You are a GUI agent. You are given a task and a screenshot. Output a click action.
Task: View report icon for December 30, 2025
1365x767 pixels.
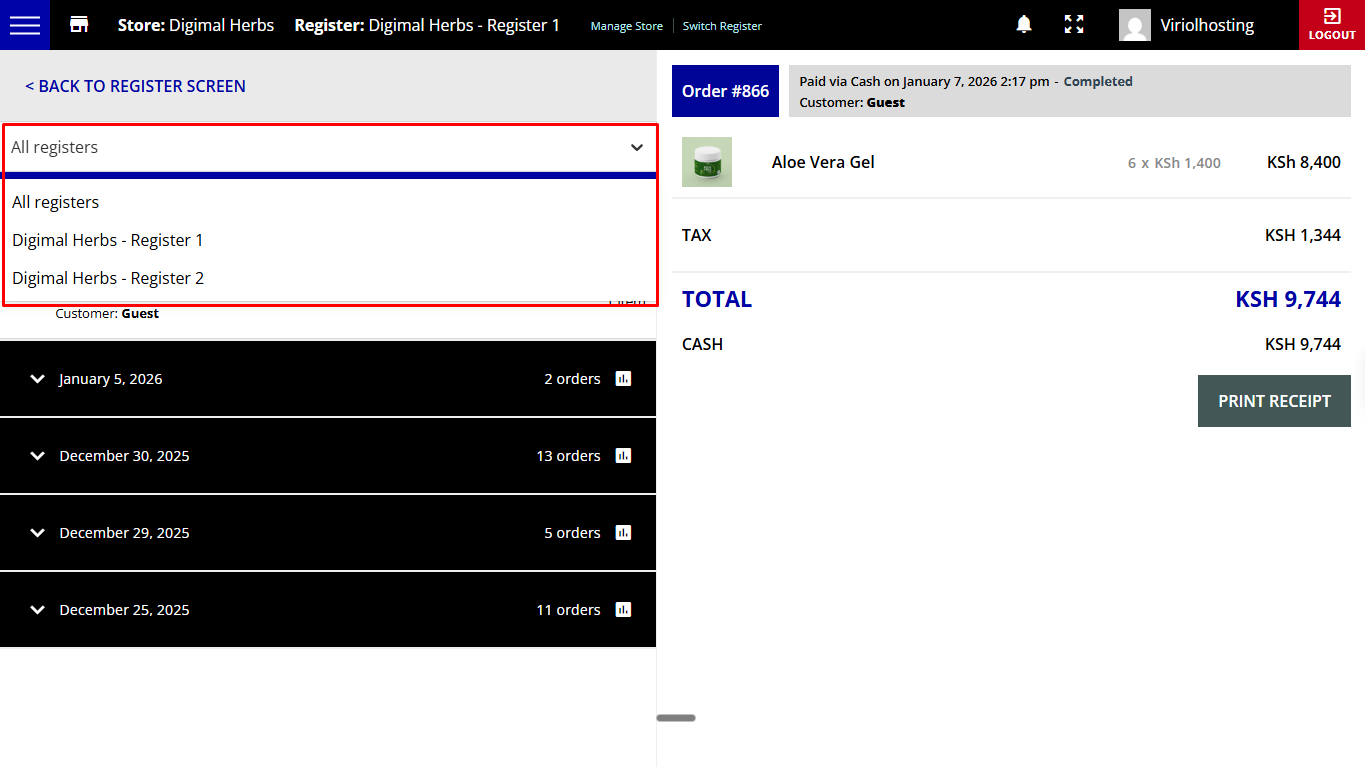pyautogui.click(x=623, y=456)
